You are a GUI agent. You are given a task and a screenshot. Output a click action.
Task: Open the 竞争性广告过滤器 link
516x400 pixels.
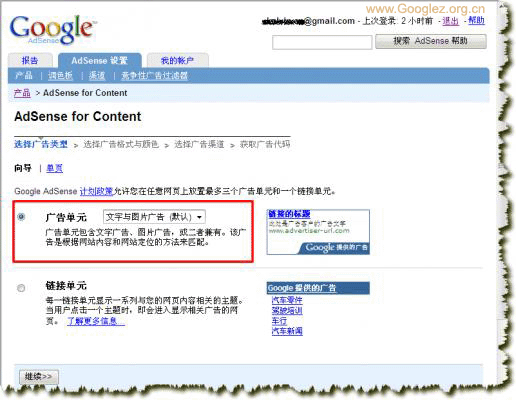click(x=154, y=76)
